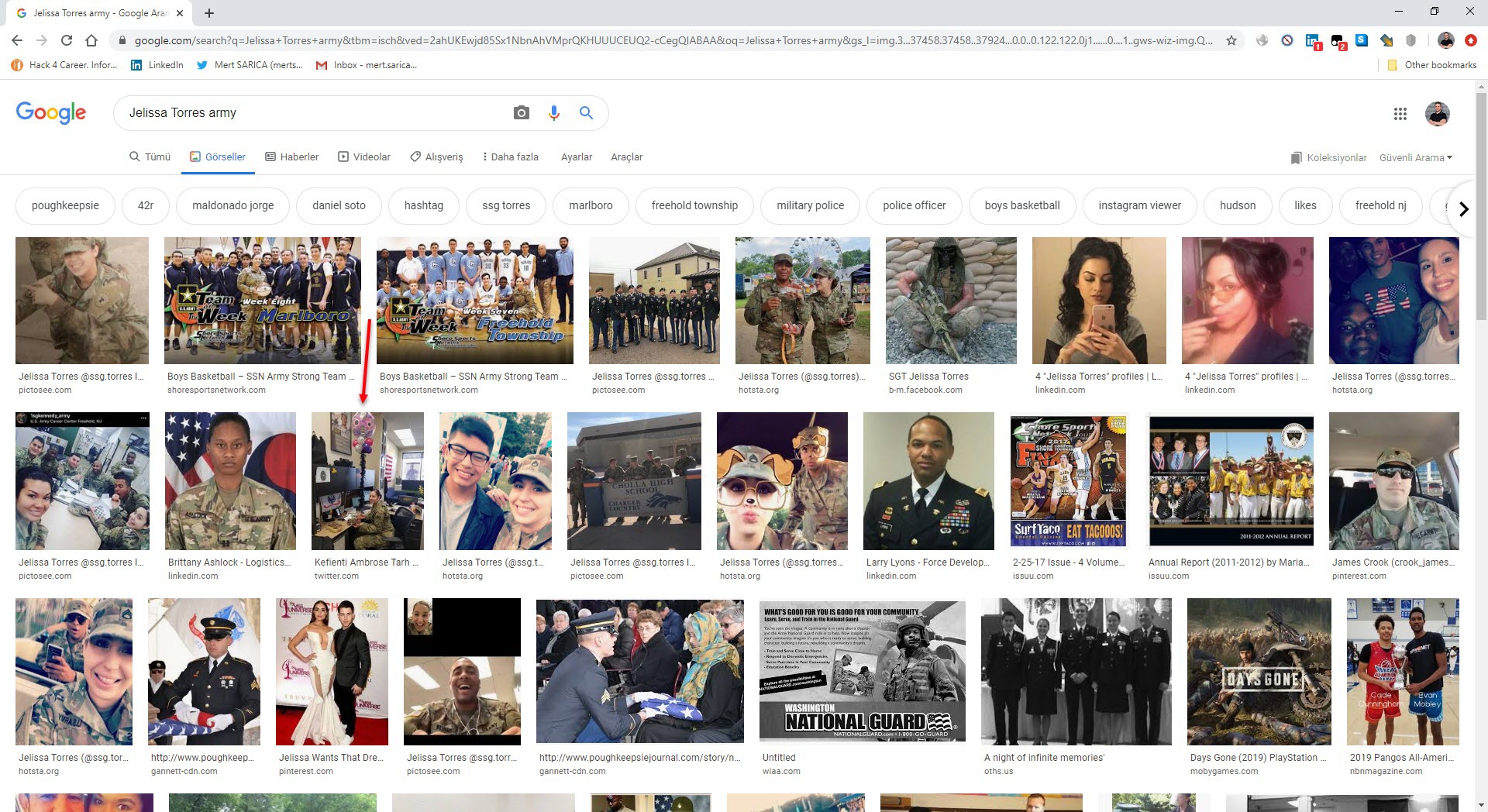Expand the Güvenli Arama dropdown
Viewport: 1488px width, 812px height.
point(1416,157)
